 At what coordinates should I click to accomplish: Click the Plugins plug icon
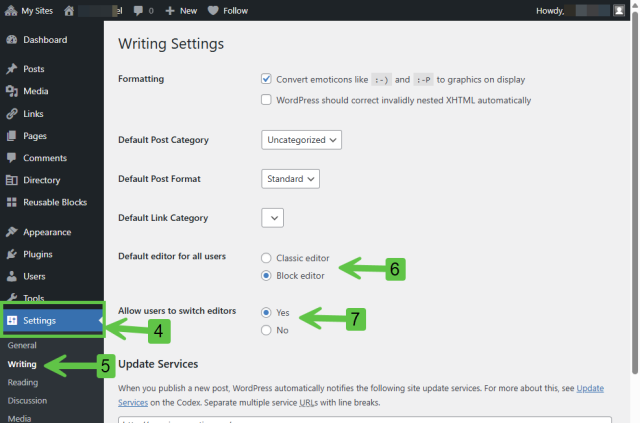tap(12, 254)
